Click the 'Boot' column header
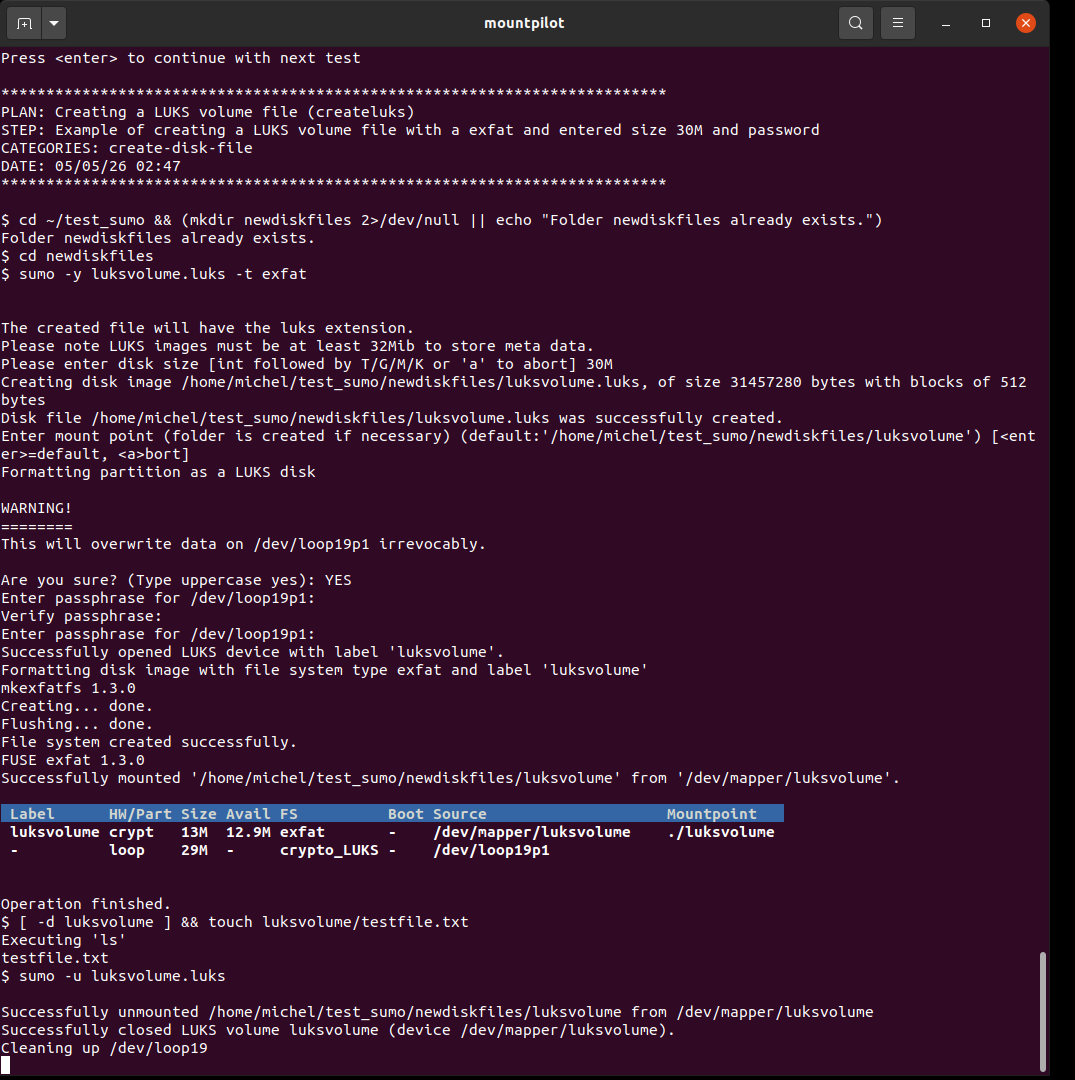The width and height of the screenshot is (1075, 1080). coord(406,813)
